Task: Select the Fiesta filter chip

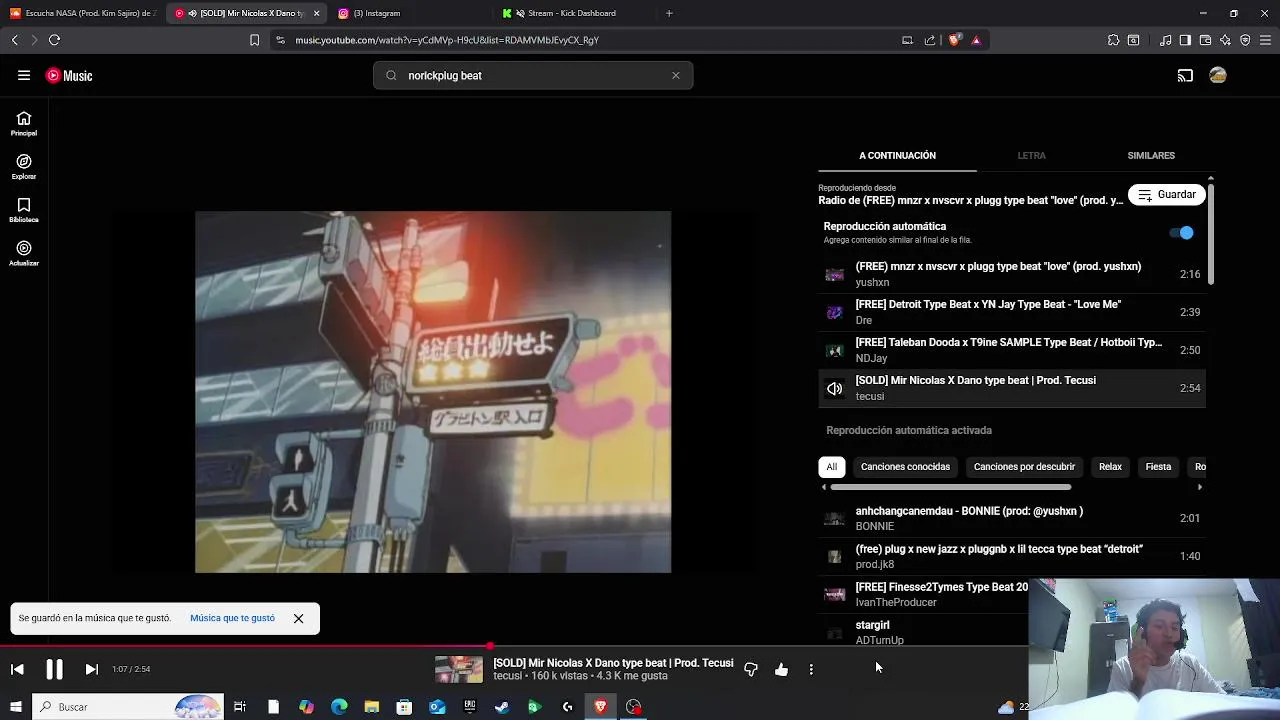Action: [1158, 466]
